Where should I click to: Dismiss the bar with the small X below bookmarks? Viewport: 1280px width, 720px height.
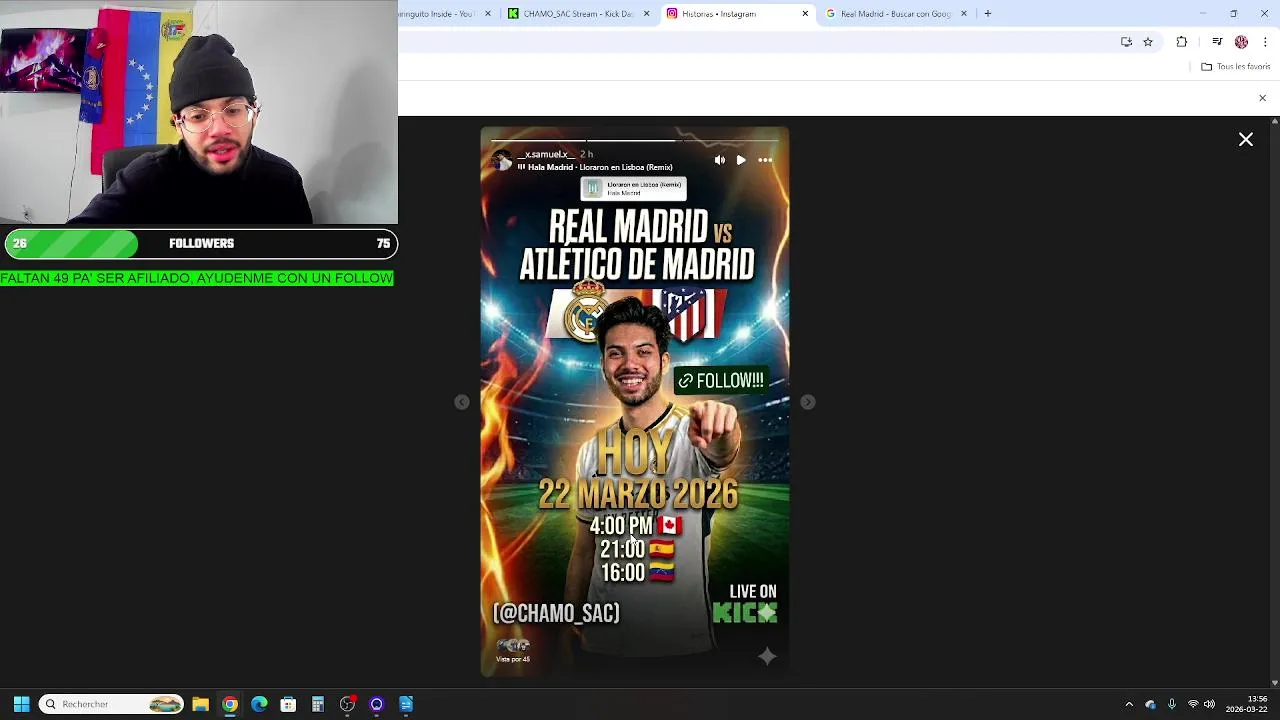(1262, 98)
